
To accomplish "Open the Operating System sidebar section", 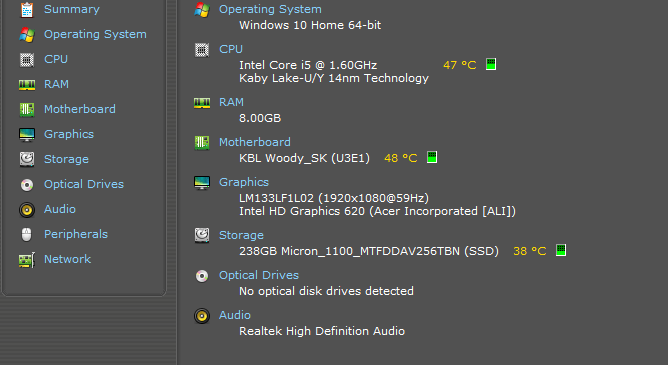I will click(x=95, y=34).
